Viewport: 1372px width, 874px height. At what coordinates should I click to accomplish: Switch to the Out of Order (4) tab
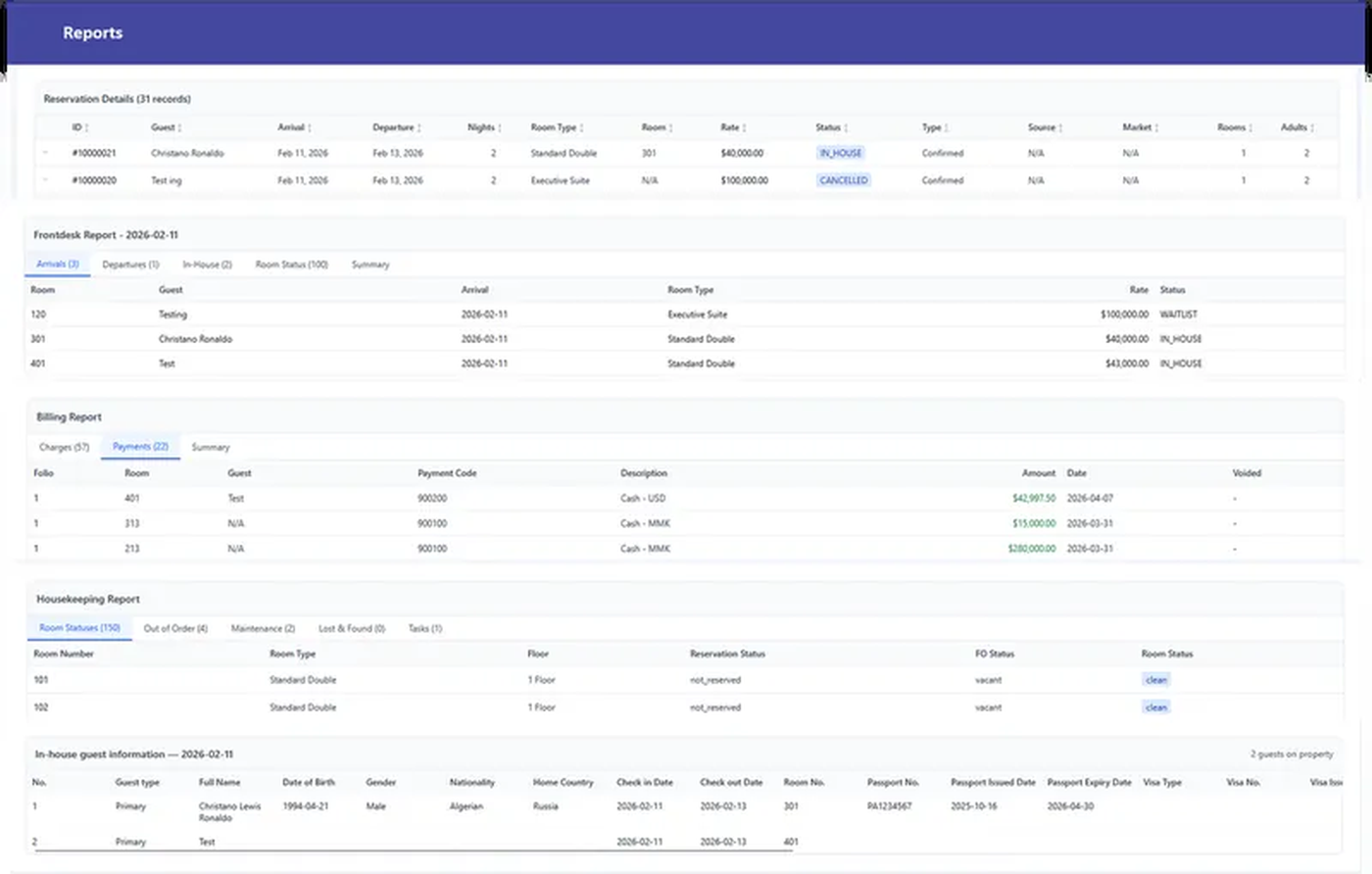(175, 628)
